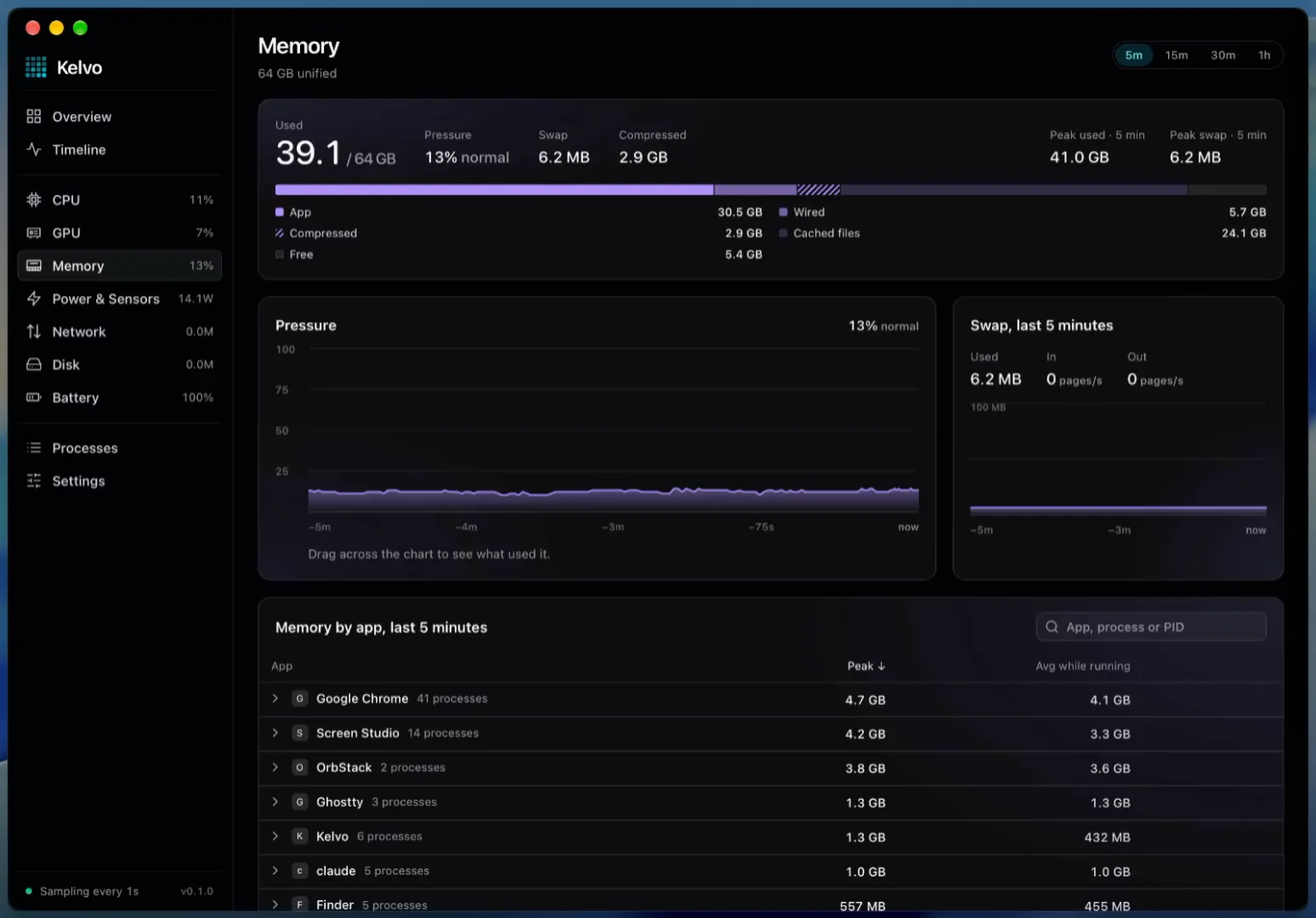Sort by the Peak column header
Screen dimensions: 1316x918
pos(866,666)
